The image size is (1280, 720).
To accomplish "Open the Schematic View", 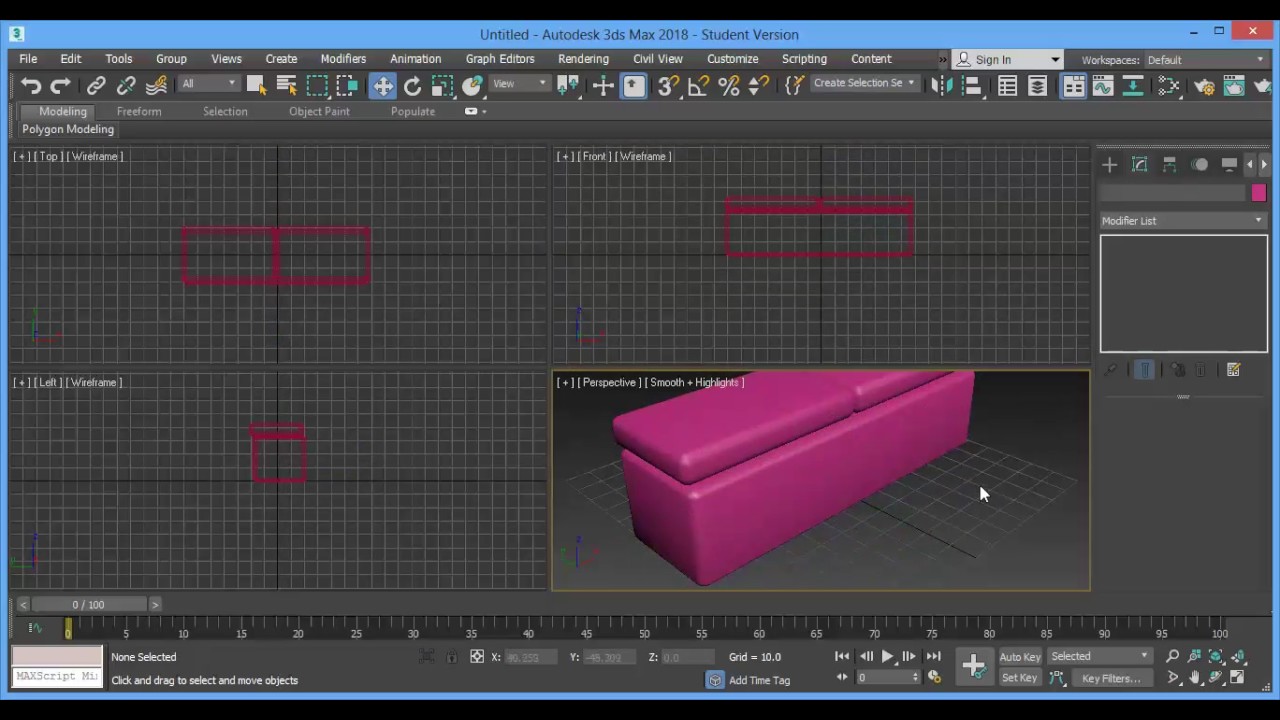I will pos(1133,86).
